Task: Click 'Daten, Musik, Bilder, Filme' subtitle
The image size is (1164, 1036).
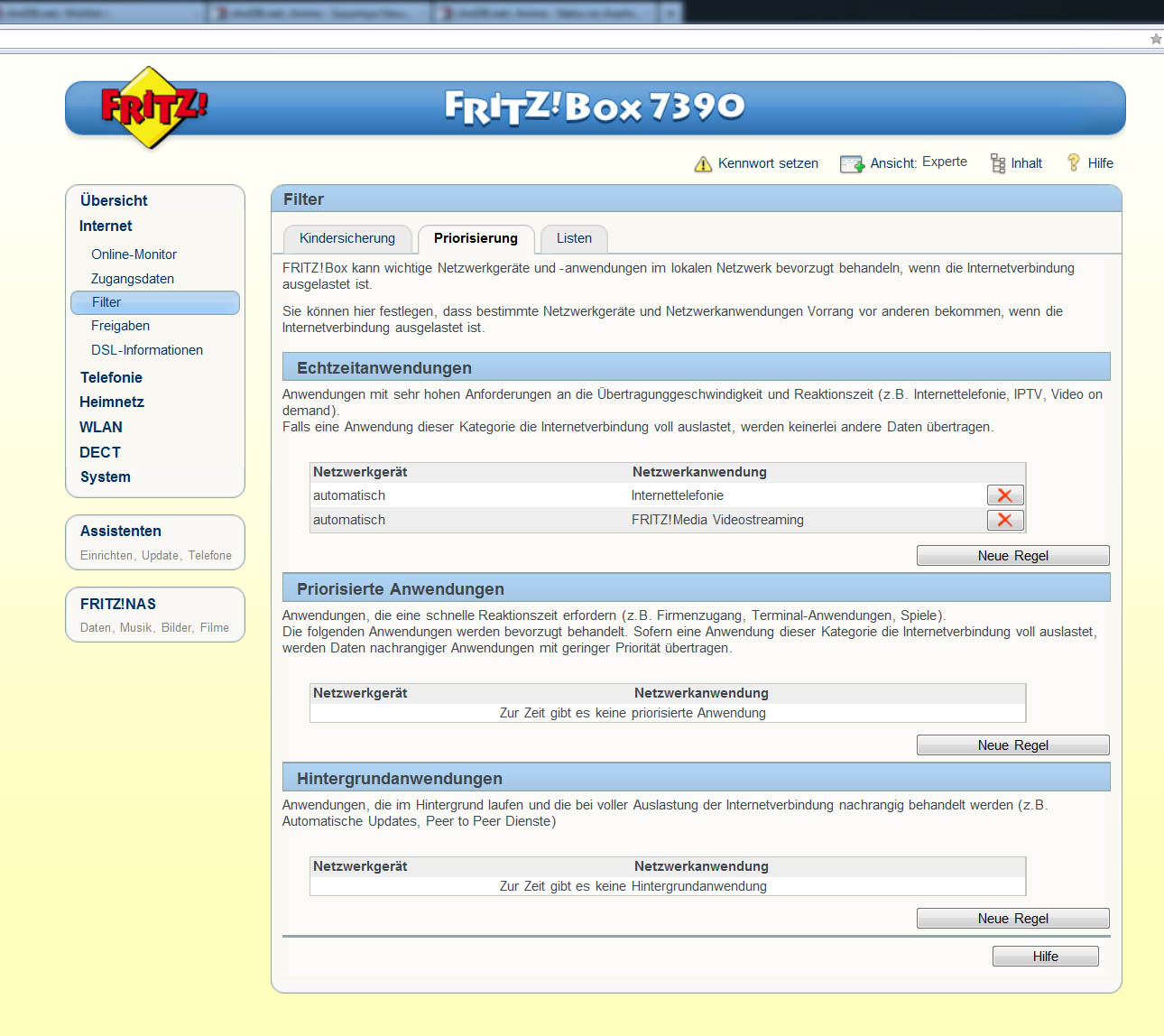Action: pos(154,628)
